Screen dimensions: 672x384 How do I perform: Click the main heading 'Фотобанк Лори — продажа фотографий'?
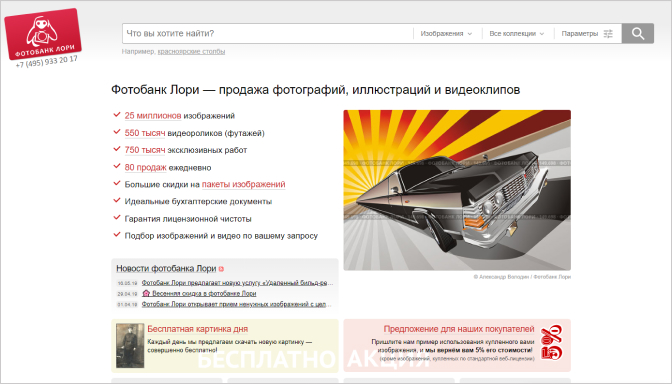tap(315, 90)
